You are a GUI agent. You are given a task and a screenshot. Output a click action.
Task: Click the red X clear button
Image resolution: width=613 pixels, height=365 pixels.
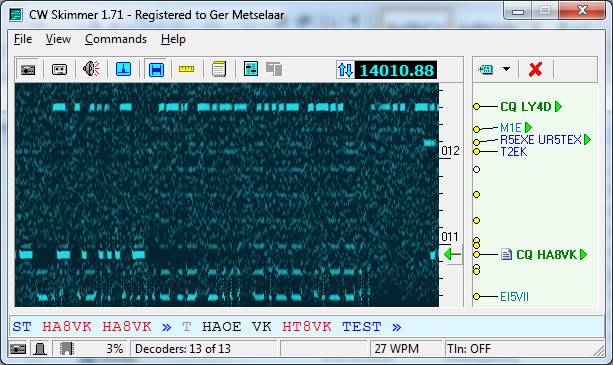click(535, 70)
